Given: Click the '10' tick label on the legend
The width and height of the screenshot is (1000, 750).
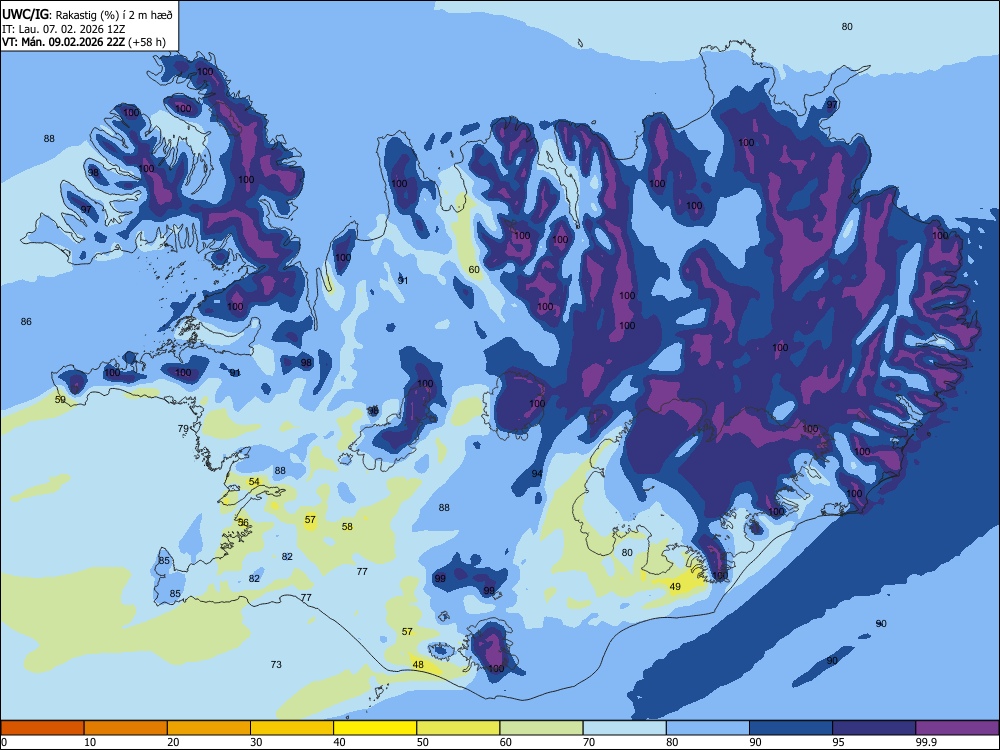Looking at the screenshot, I should 90,742.
